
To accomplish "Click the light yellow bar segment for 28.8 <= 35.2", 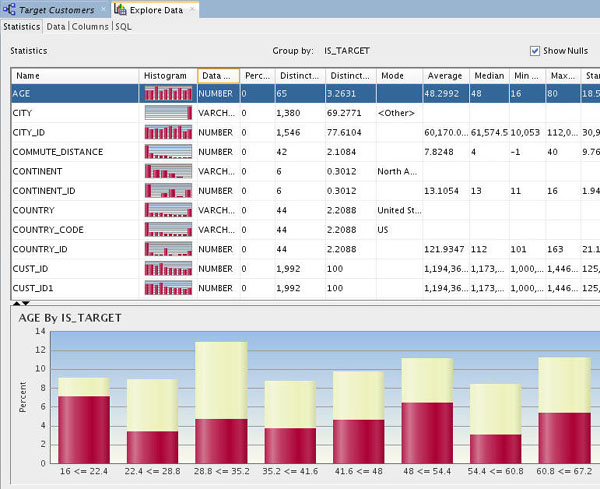I will pos(220,380).
